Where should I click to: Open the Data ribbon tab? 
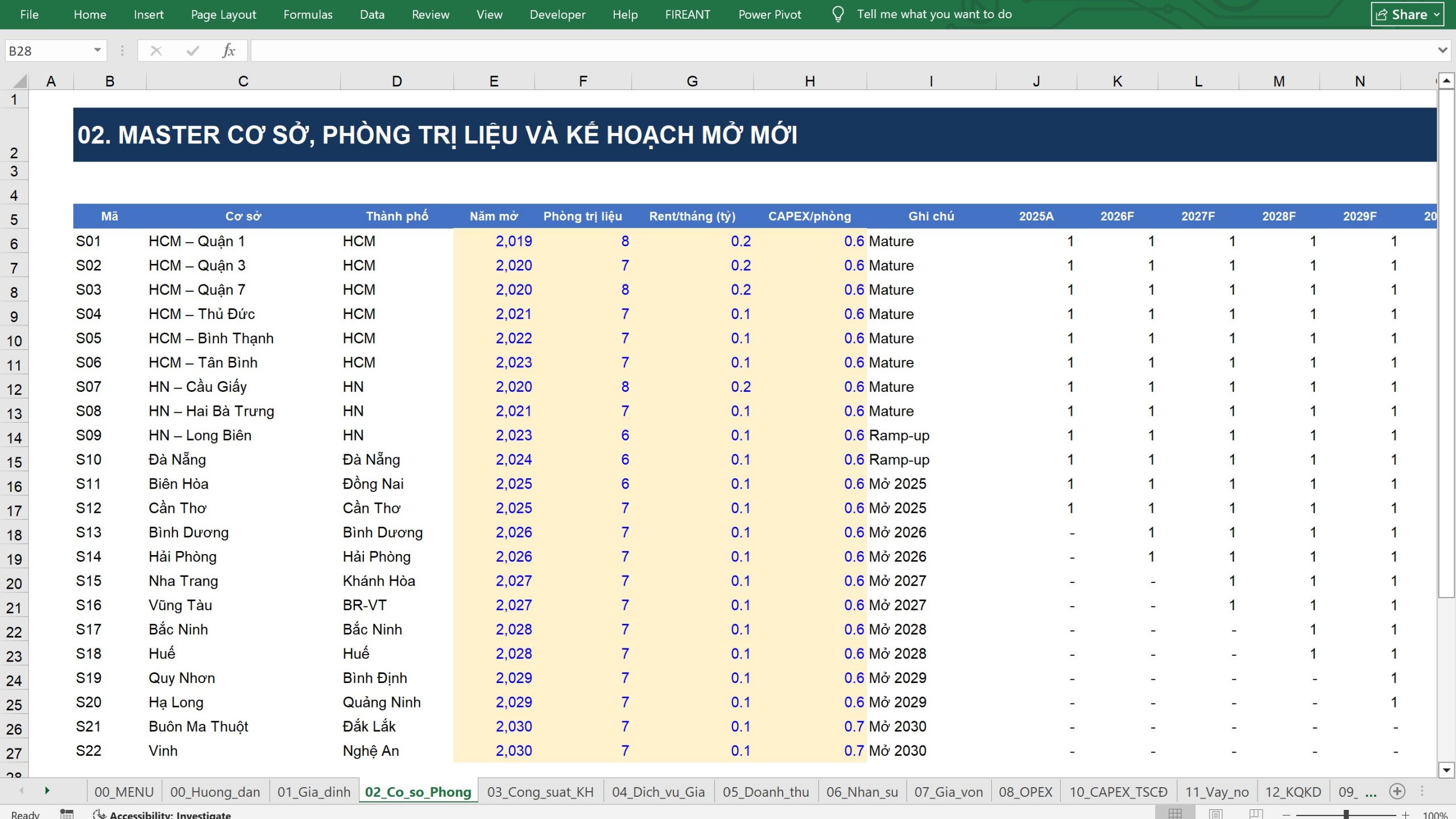click(372, 14)
